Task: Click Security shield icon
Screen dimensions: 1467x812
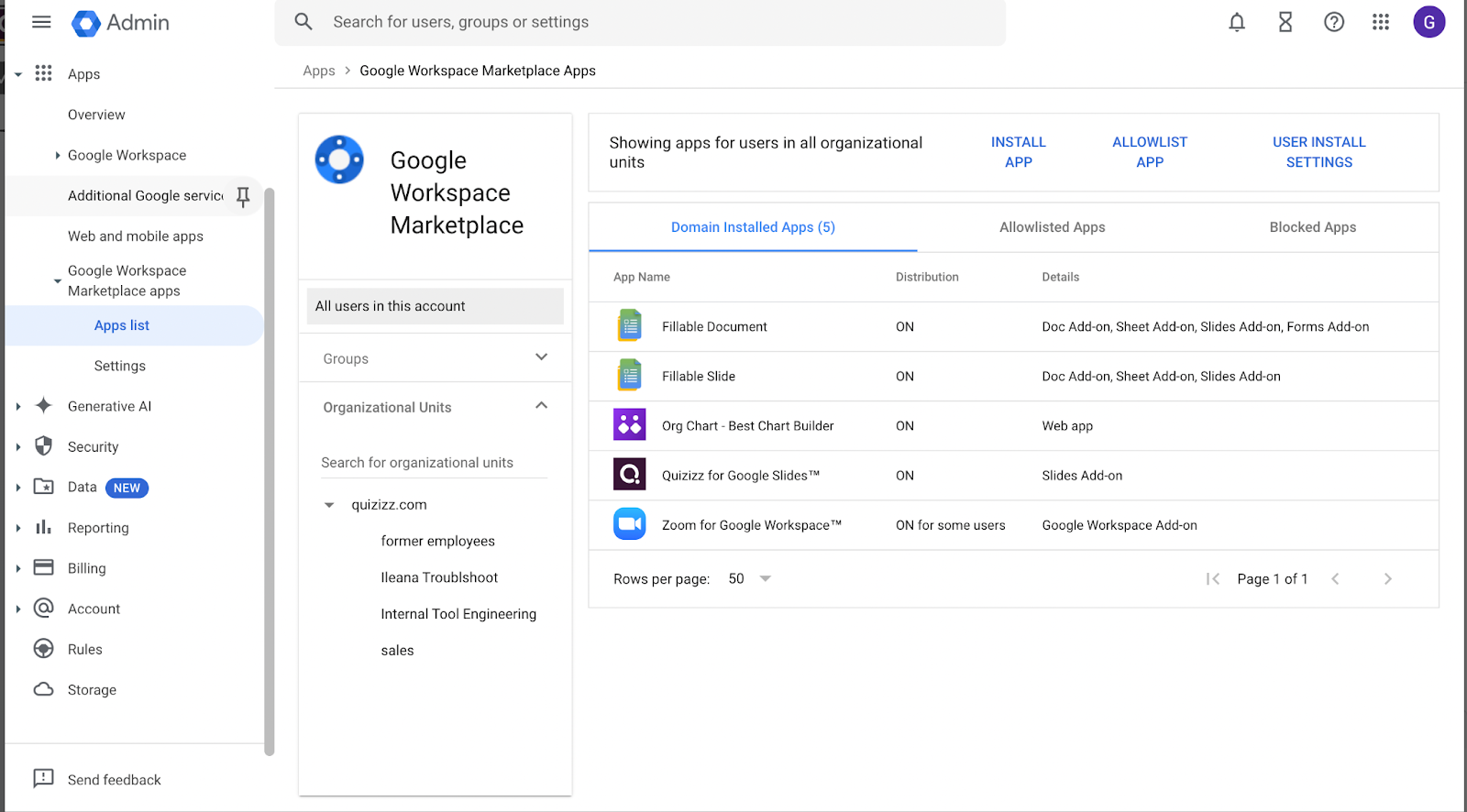Action: pos(43,446)
